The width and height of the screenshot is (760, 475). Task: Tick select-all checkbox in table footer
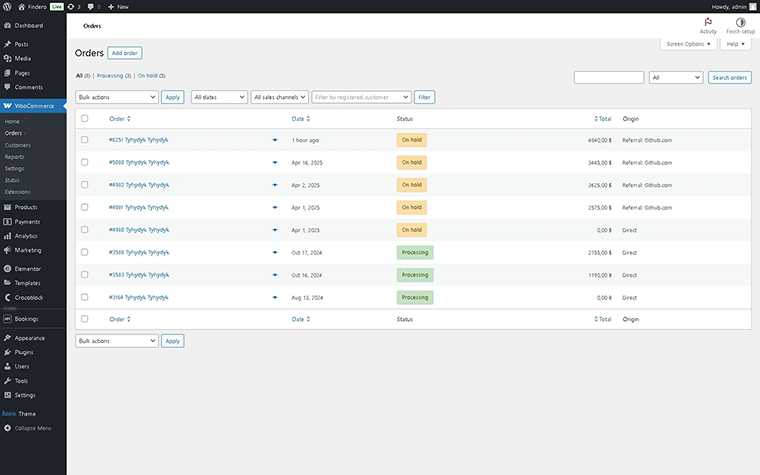click(84, 319)
